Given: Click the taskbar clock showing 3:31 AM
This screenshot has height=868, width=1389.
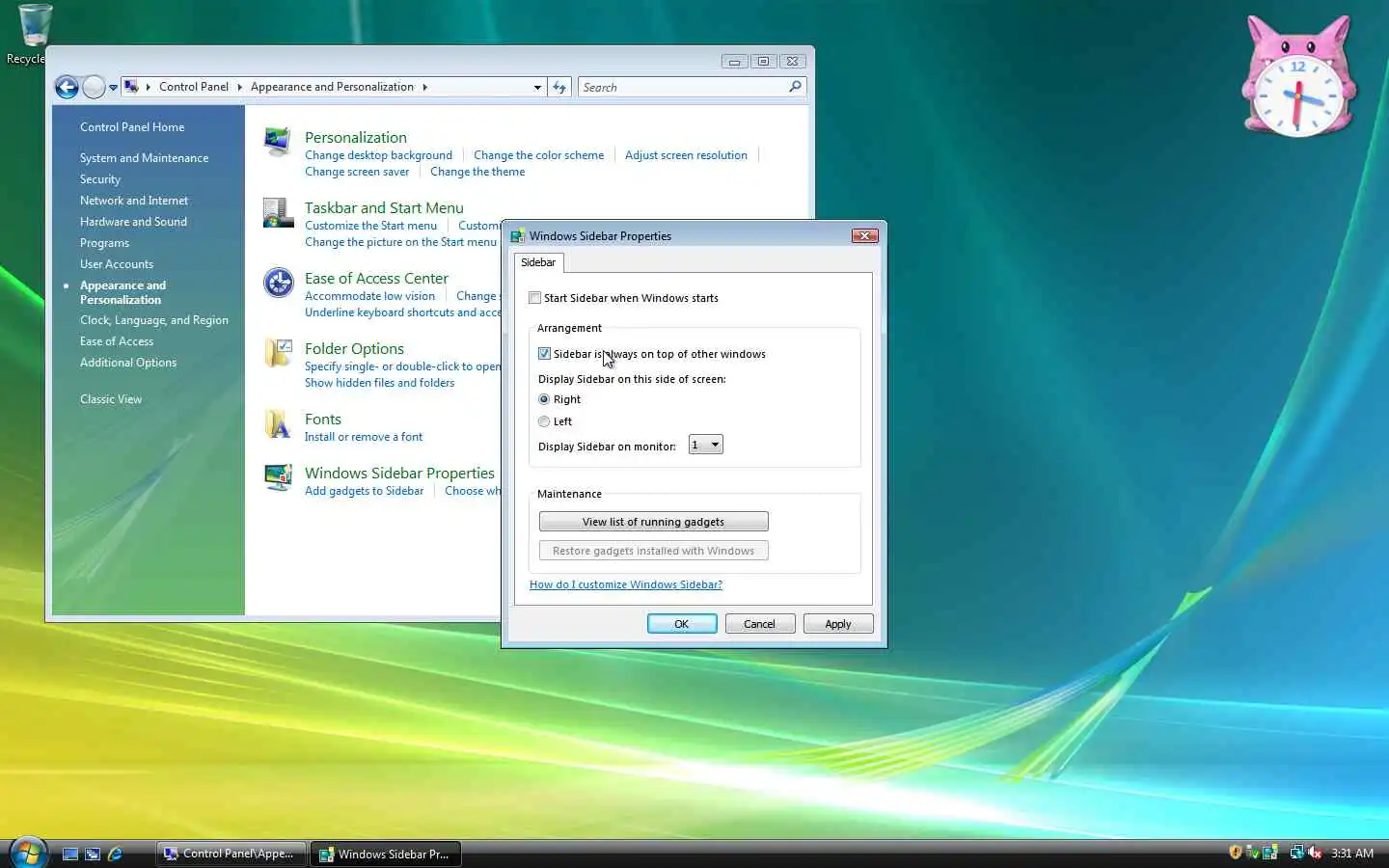Looking at the screenshot, I should pos(1352,854).
